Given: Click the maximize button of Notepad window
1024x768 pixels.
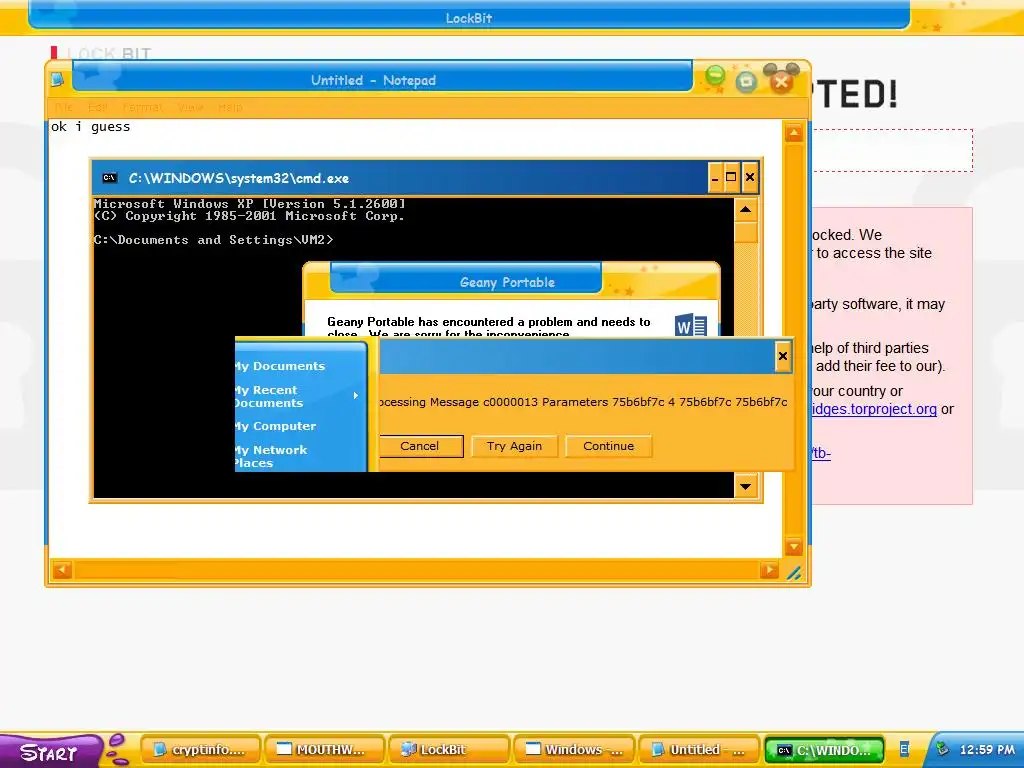Looking at the screenshot, I should (746, 82).
